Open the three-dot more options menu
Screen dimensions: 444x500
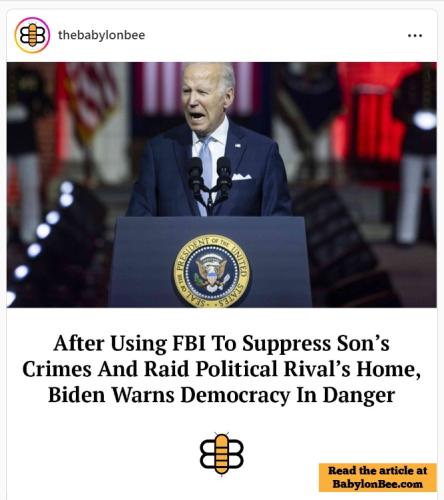pyautogui.click(x=415, y=35)
